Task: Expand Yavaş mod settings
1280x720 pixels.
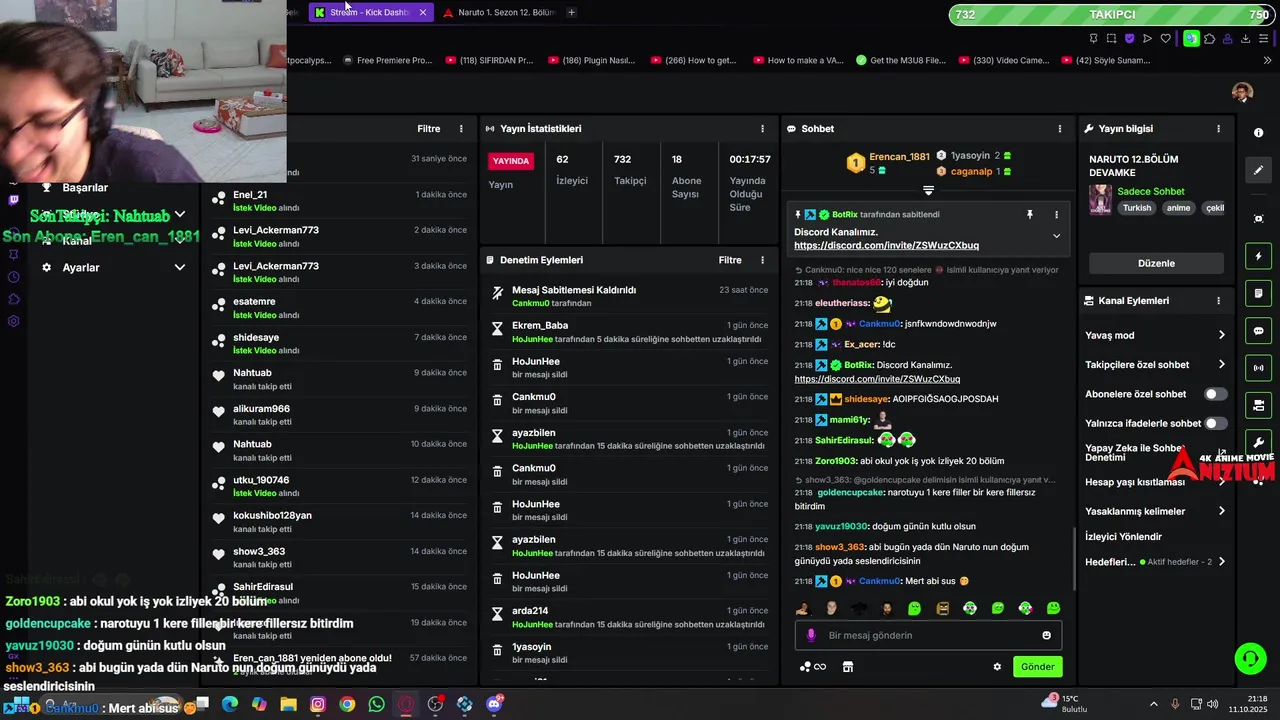Action: coord(1221,336)
